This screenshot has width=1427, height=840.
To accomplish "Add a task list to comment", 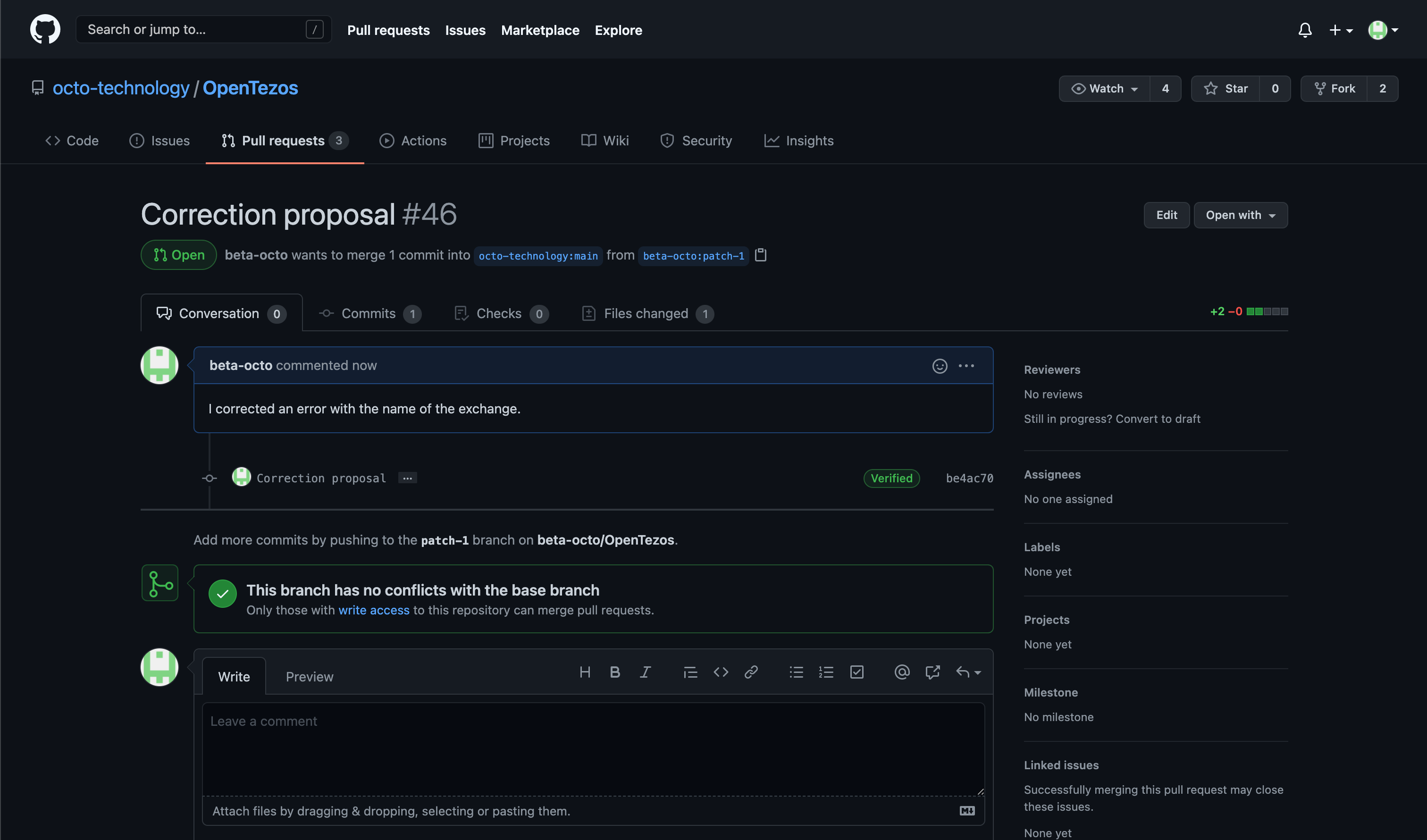I will click(856, 672).
